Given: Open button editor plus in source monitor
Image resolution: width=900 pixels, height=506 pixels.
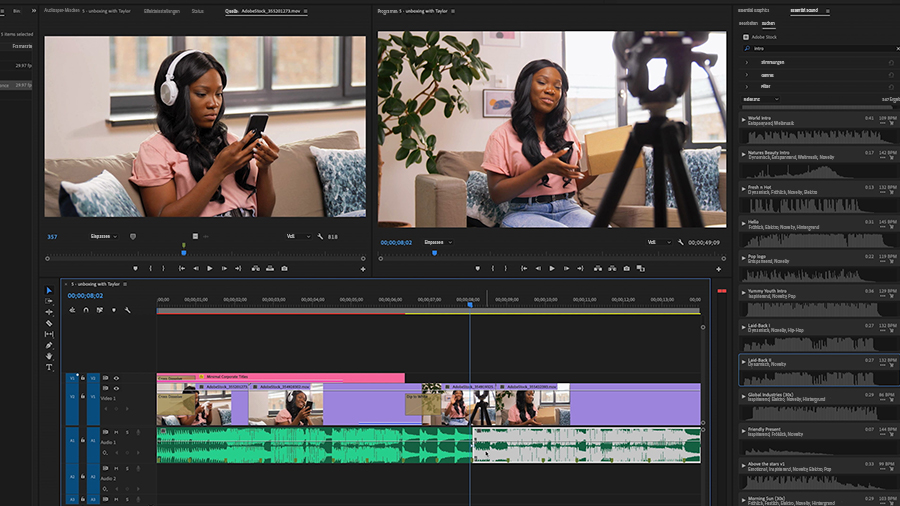Looking at the screenshot, I should coord(363,269).
